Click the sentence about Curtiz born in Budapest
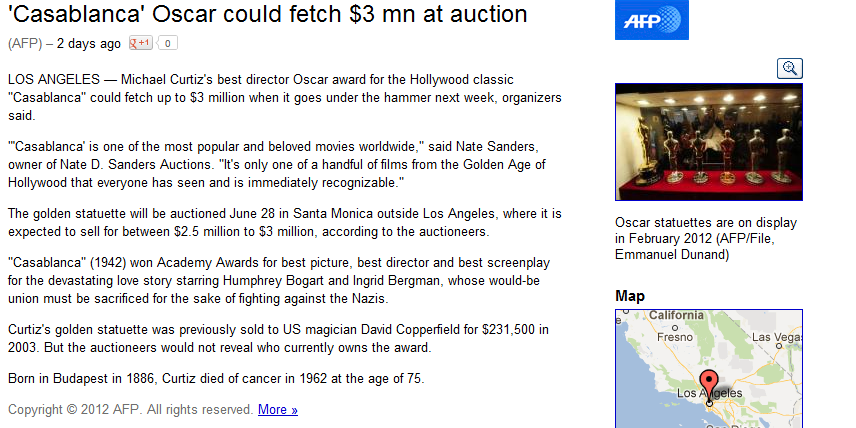Image resolution: width=856 pixels, height=428 pixels. tap(216, 378)
